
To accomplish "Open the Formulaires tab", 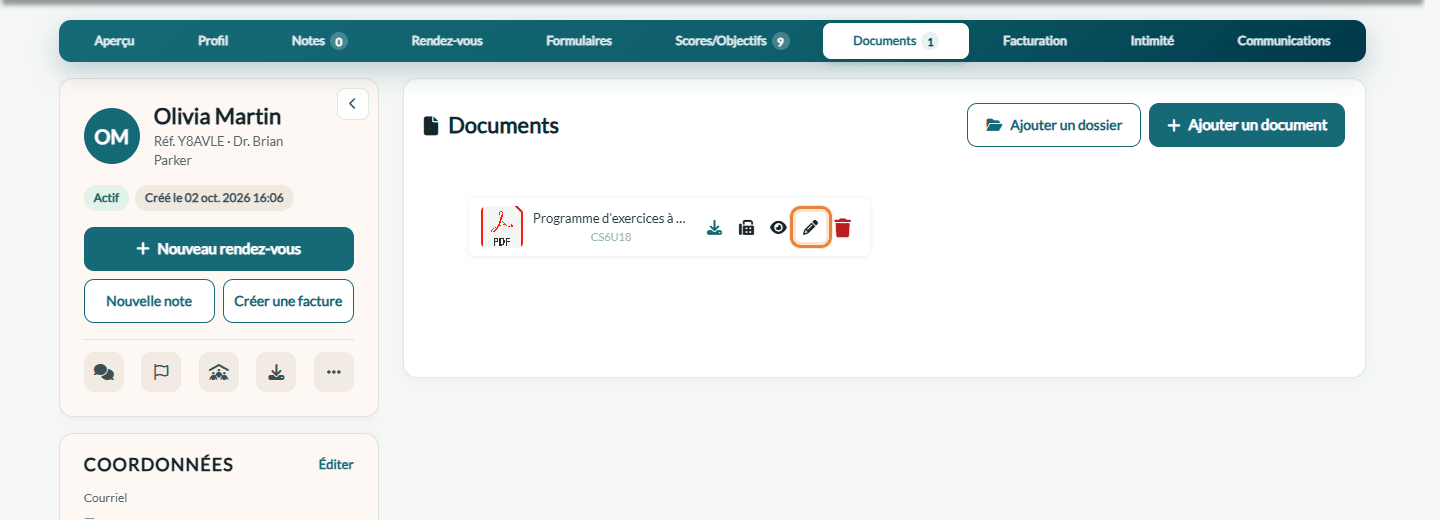I will point(579,41).
